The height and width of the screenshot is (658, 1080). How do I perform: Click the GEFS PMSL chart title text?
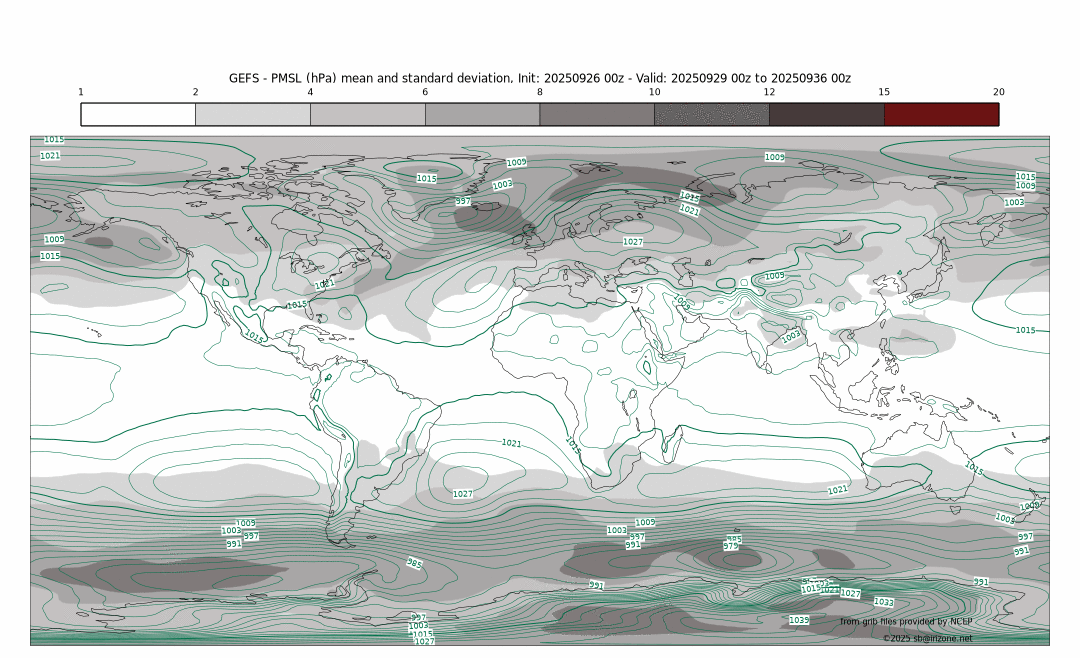click(540, 78)
